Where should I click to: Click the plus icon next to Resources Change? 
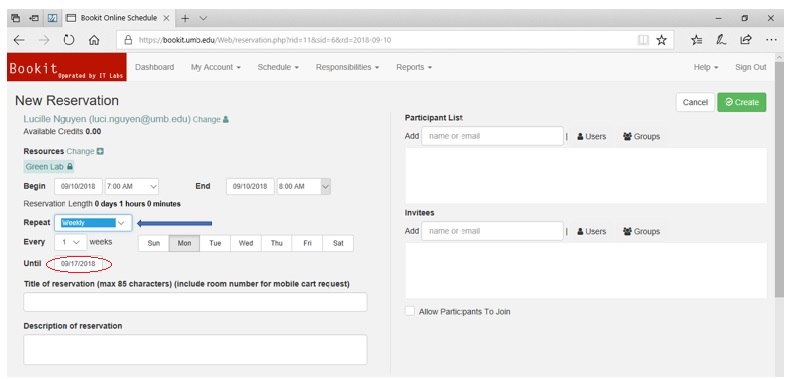tap(100, 151)
